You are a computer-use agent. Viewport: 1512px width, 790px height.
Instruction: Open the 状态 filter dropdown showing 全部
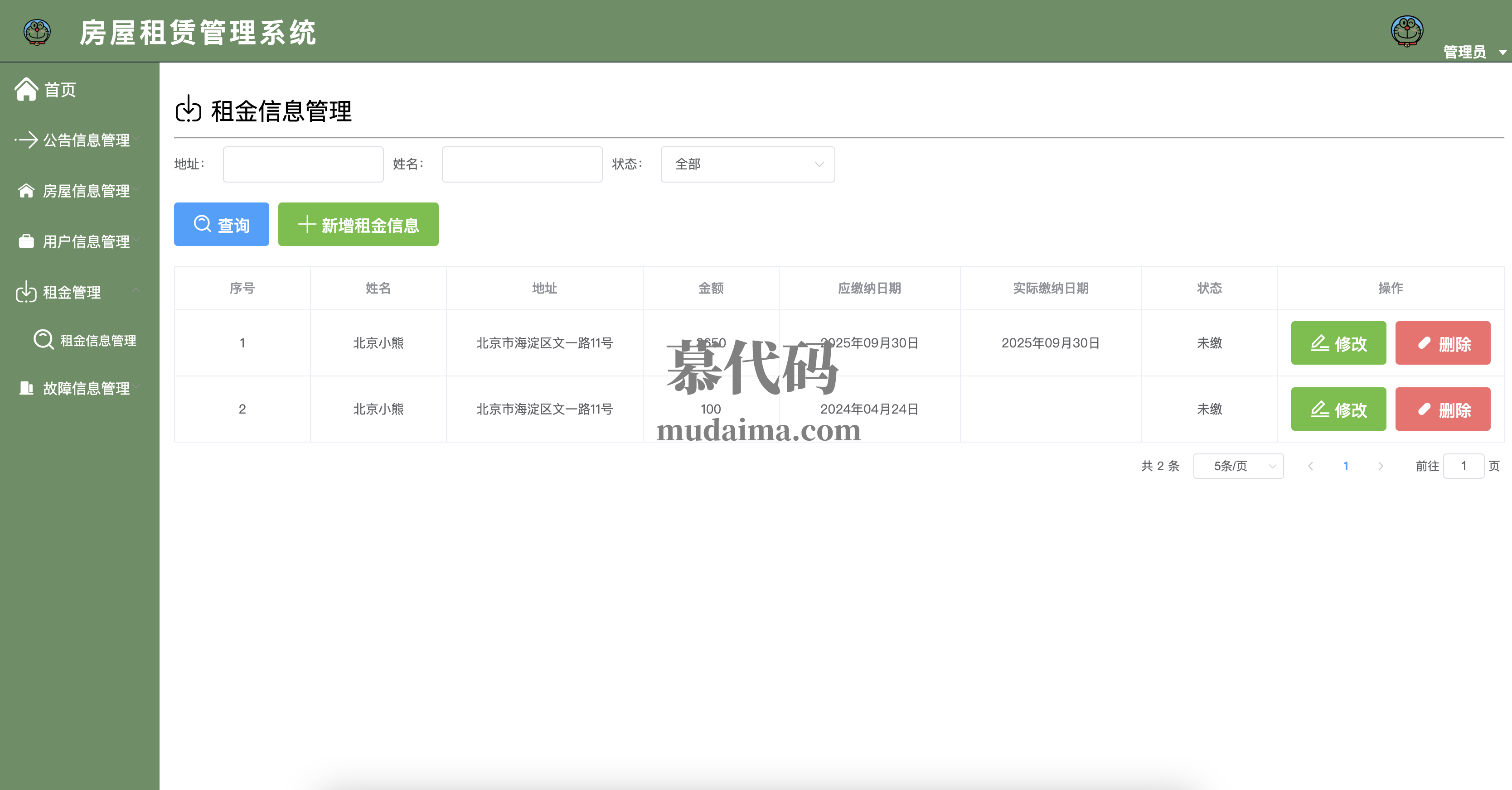747,164
